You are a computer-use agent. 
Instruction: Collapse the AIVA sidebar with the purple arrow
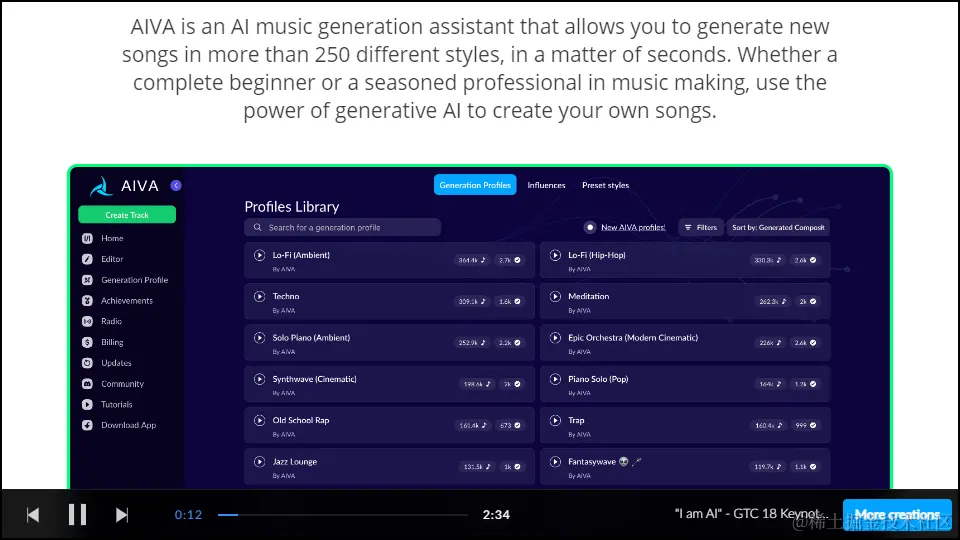pos(176,186)
